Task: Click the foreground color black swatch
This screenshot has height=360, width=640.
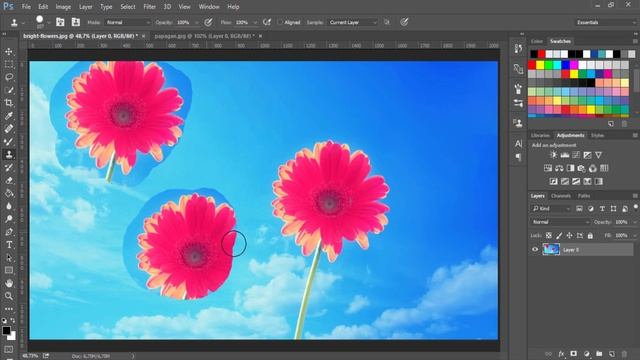Action: click(6, 331)
